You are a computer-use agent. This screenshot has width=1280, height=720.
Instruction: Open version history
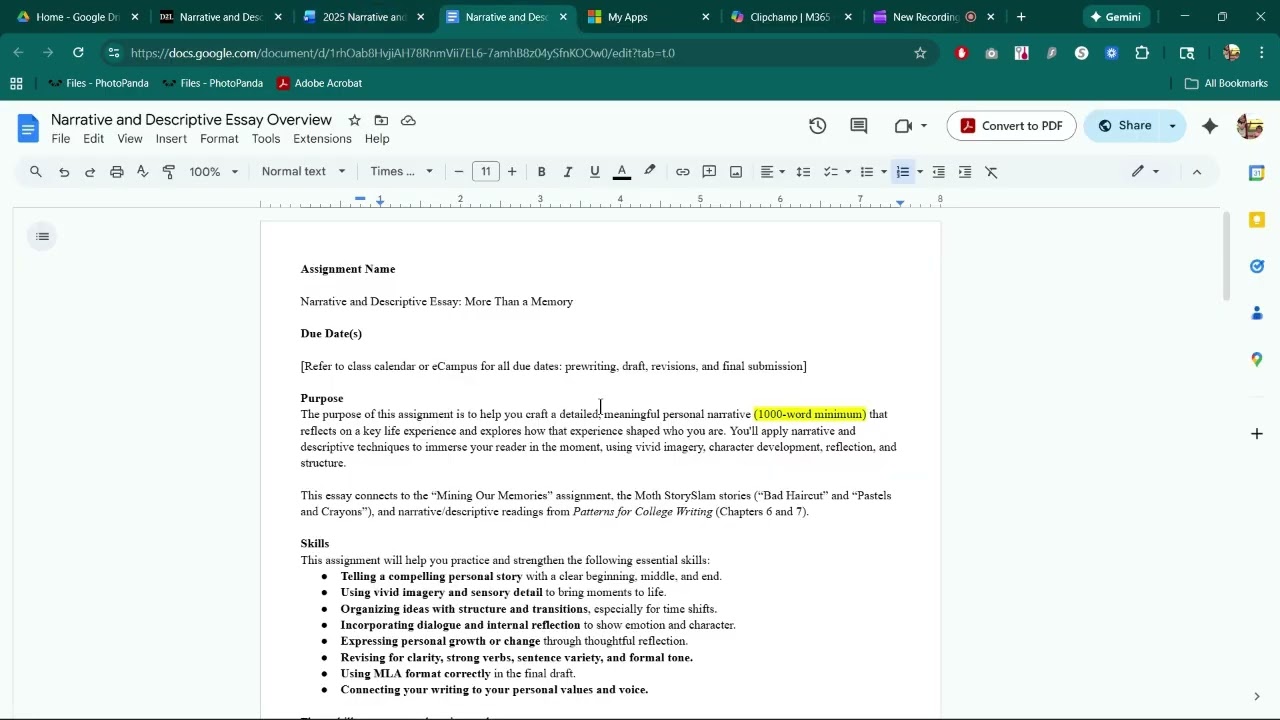(818, 126)
